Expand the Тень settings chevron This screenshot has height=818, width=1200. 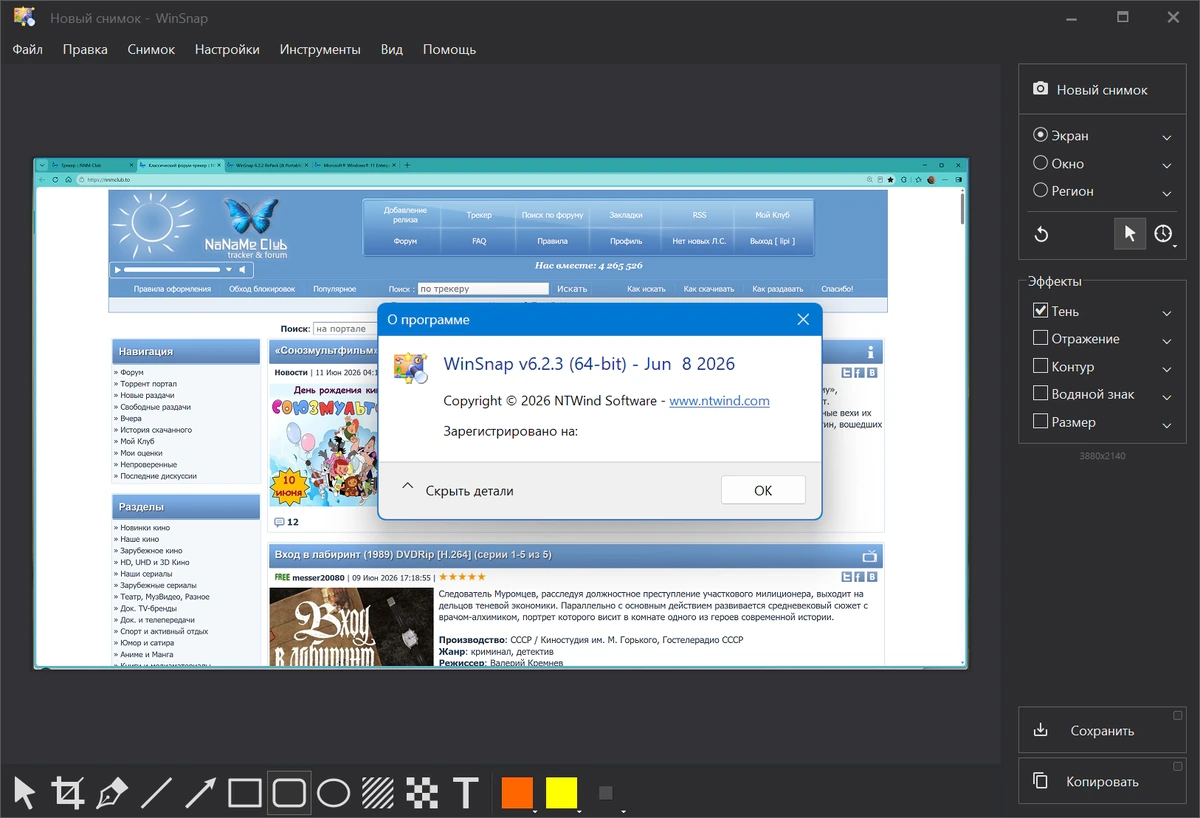pos(1167,313)
